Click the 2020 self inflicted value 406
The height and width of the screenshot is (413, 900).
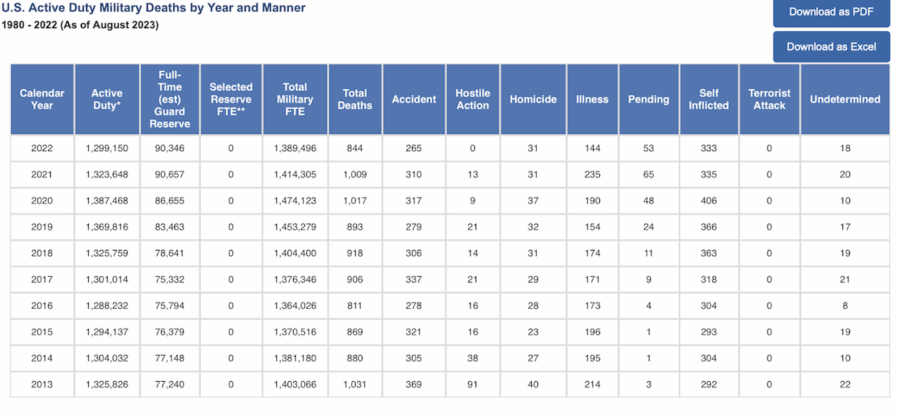[x=708, y=200]
